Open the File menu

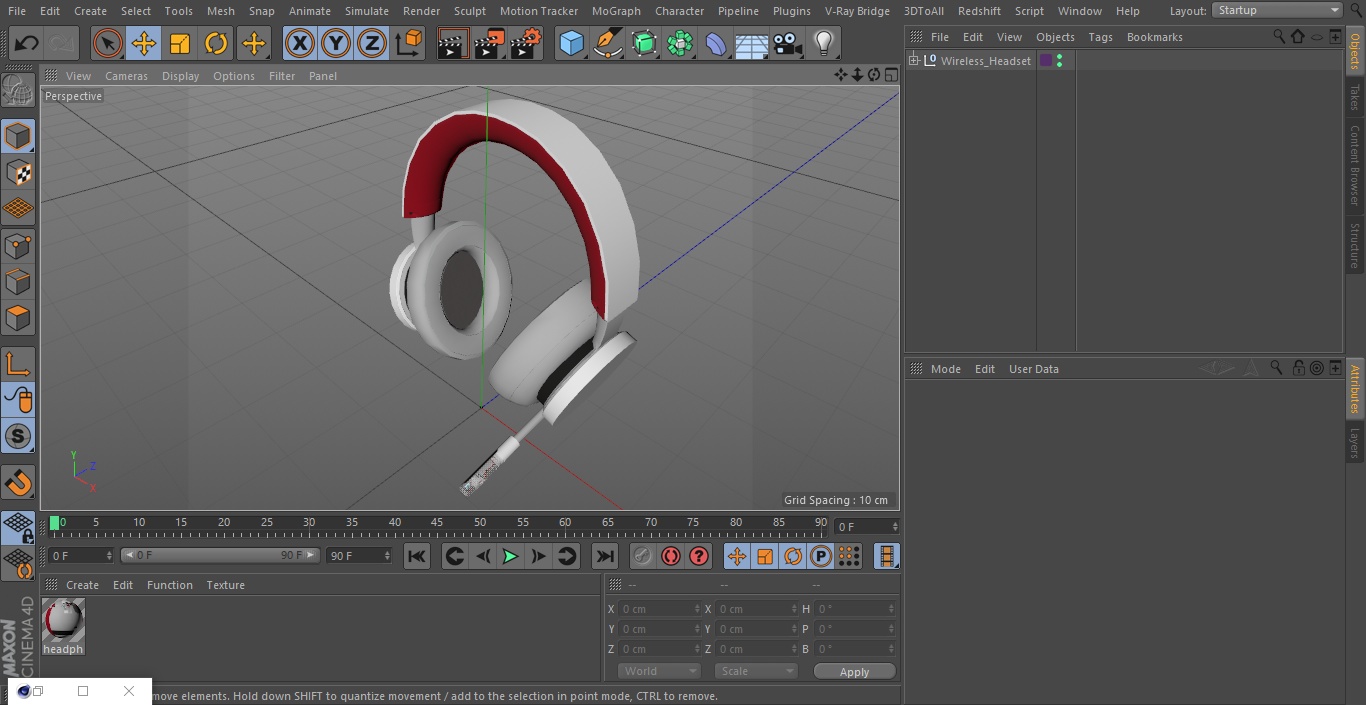pyautogui.click(x=17, y=11)
